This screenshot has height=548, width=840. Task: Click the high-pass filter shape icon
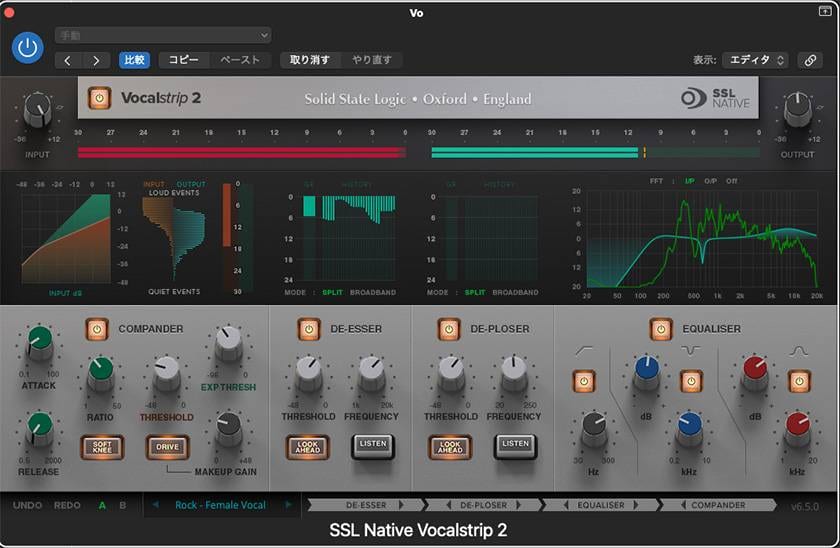tap(584, 350)
